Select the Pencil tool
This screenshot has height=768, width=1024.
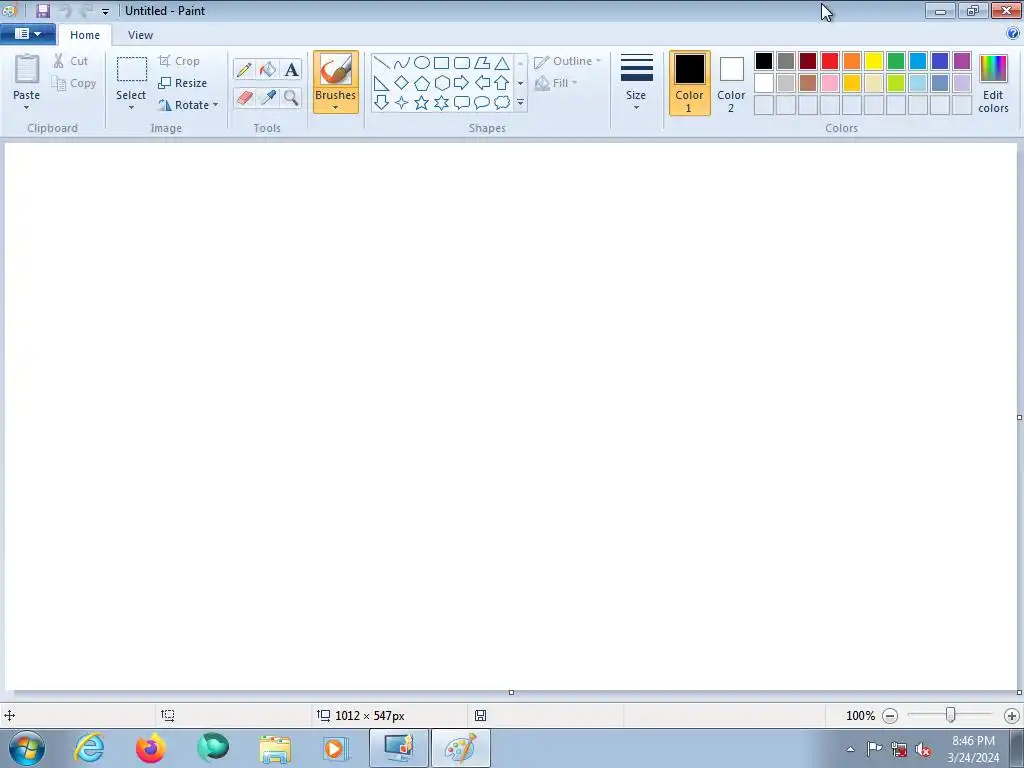click(x=244, y=69)
